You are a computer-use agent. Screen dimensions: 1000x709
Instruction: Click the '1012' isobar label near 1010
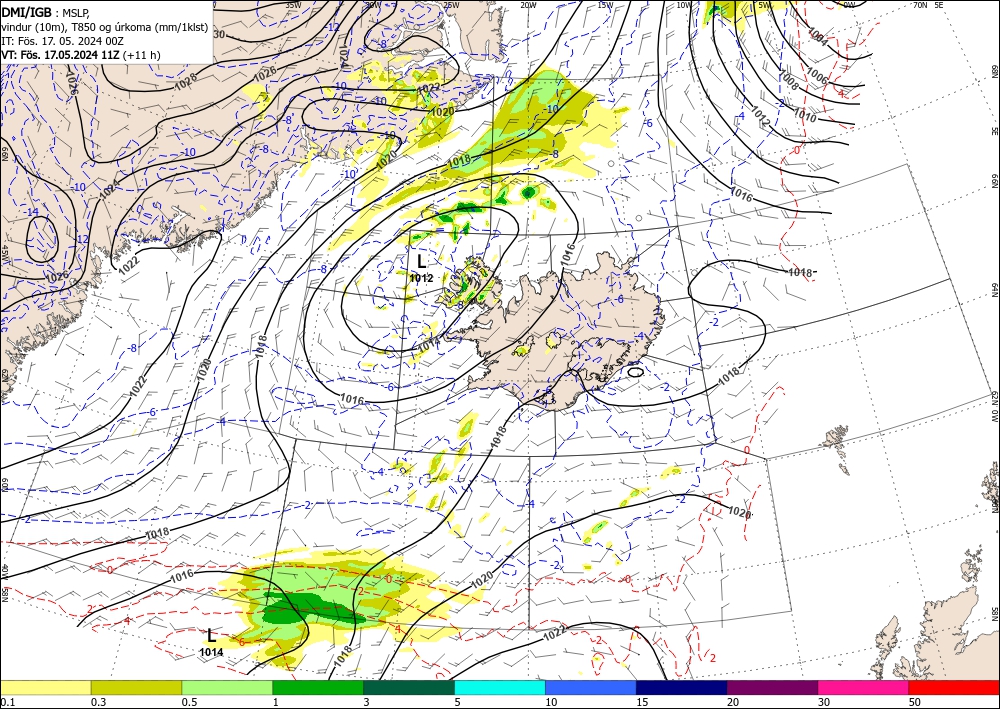coord(761,115)
